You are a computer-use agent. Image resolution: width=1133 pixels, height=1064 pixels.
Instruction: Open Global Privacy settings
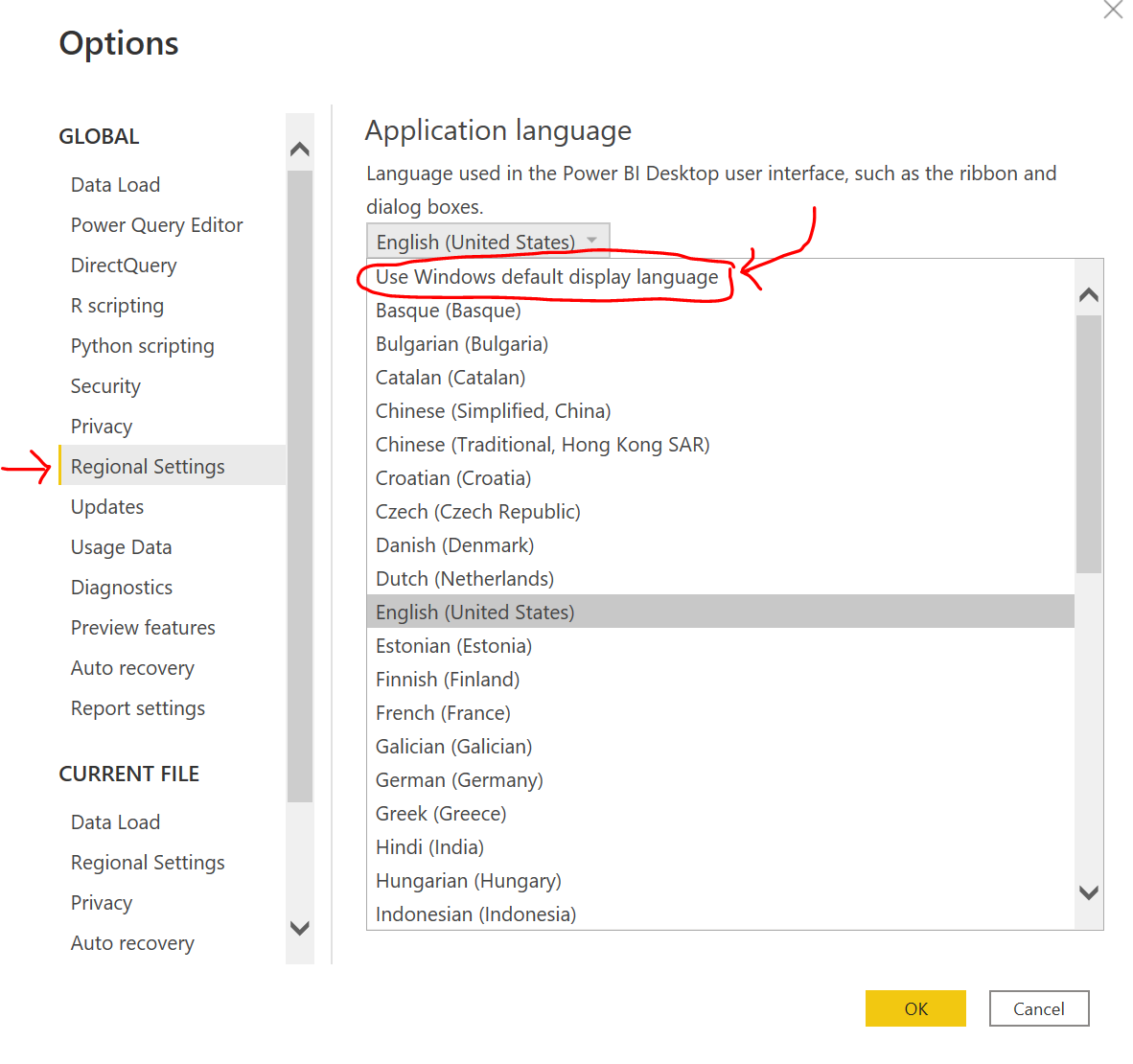(x=102, y=427)
